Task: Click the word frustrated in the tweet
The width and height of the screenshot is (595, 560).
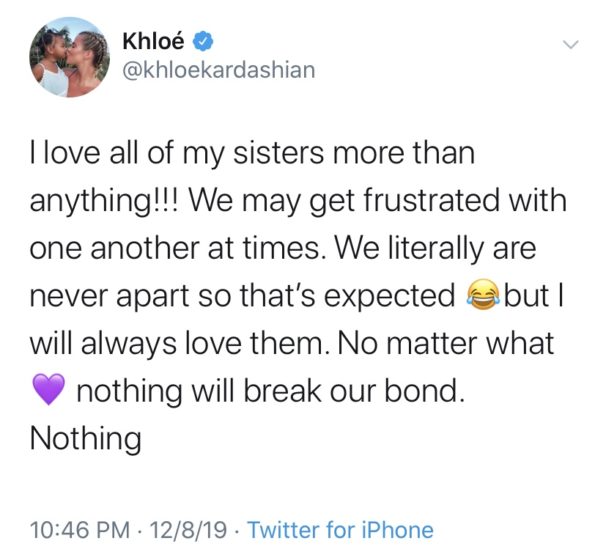Action: 431,200
